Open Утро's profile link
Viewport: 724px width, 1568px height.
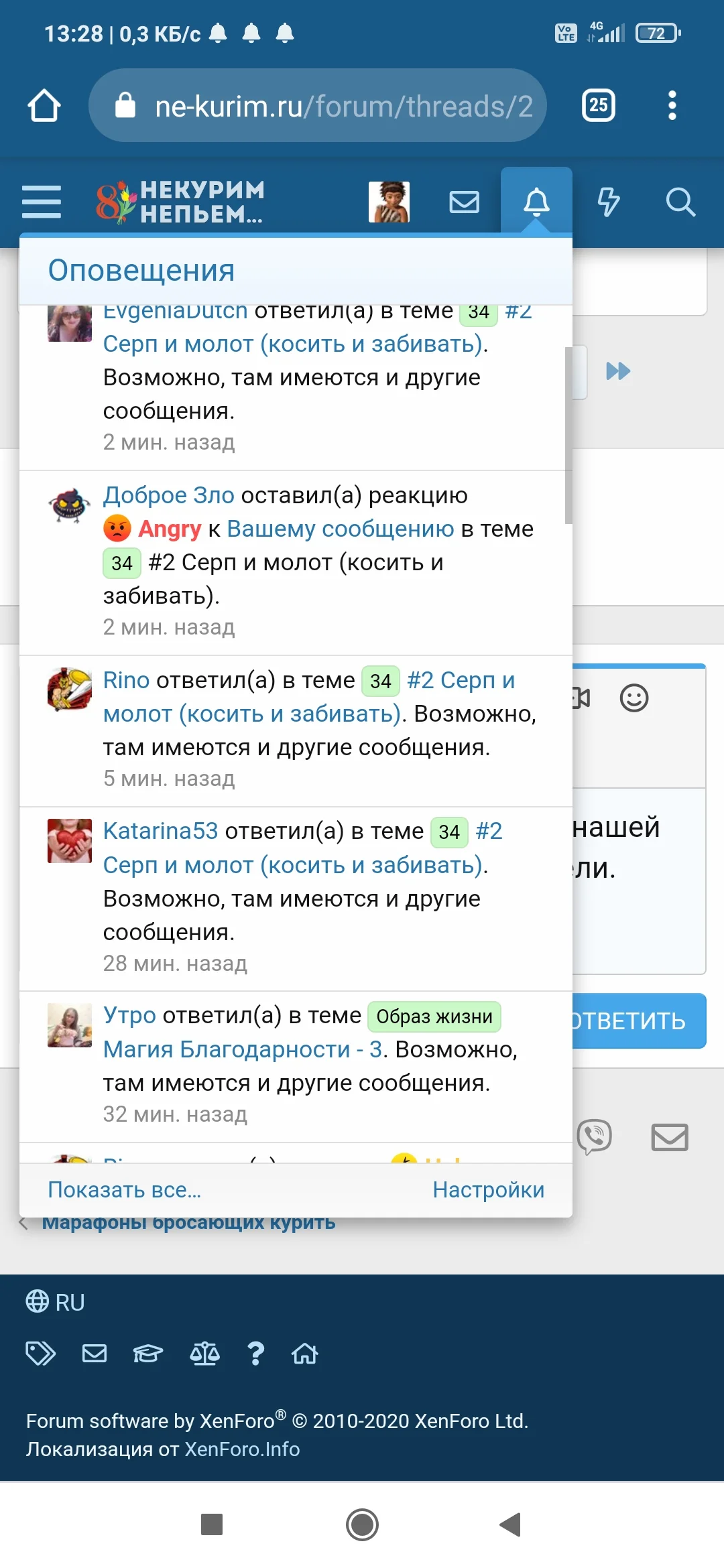[129, 1015]
